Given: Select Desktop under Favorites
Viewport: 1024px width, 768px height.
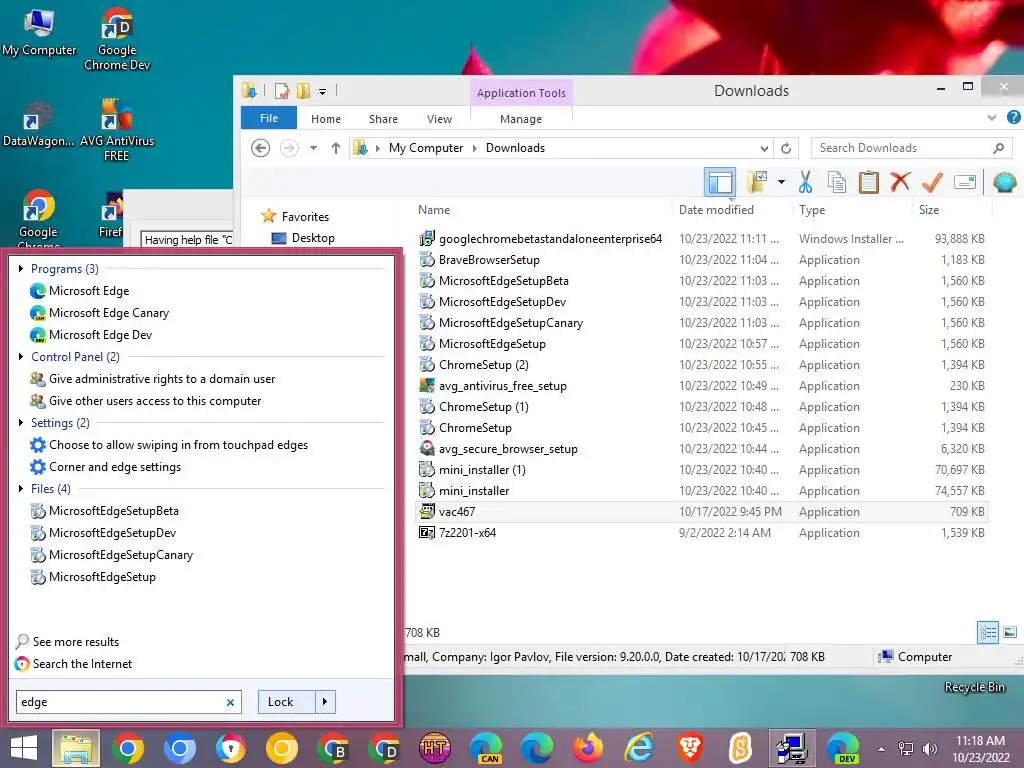Looking at the screenshot, I should click(x=313, y=238).
